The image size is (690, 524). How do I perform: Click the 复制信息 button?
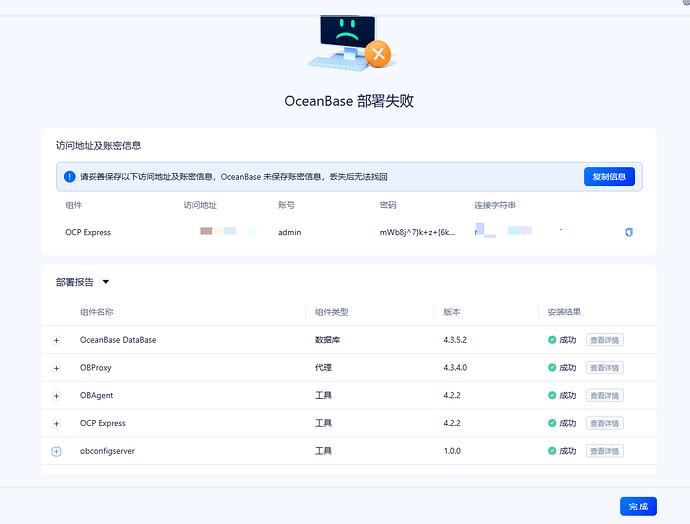coord(609,176)
